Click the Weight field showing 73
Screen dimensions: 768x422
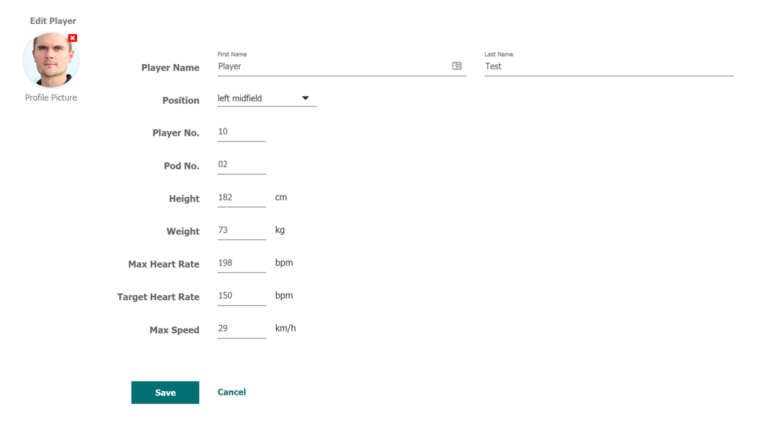(x=241, y=231)
